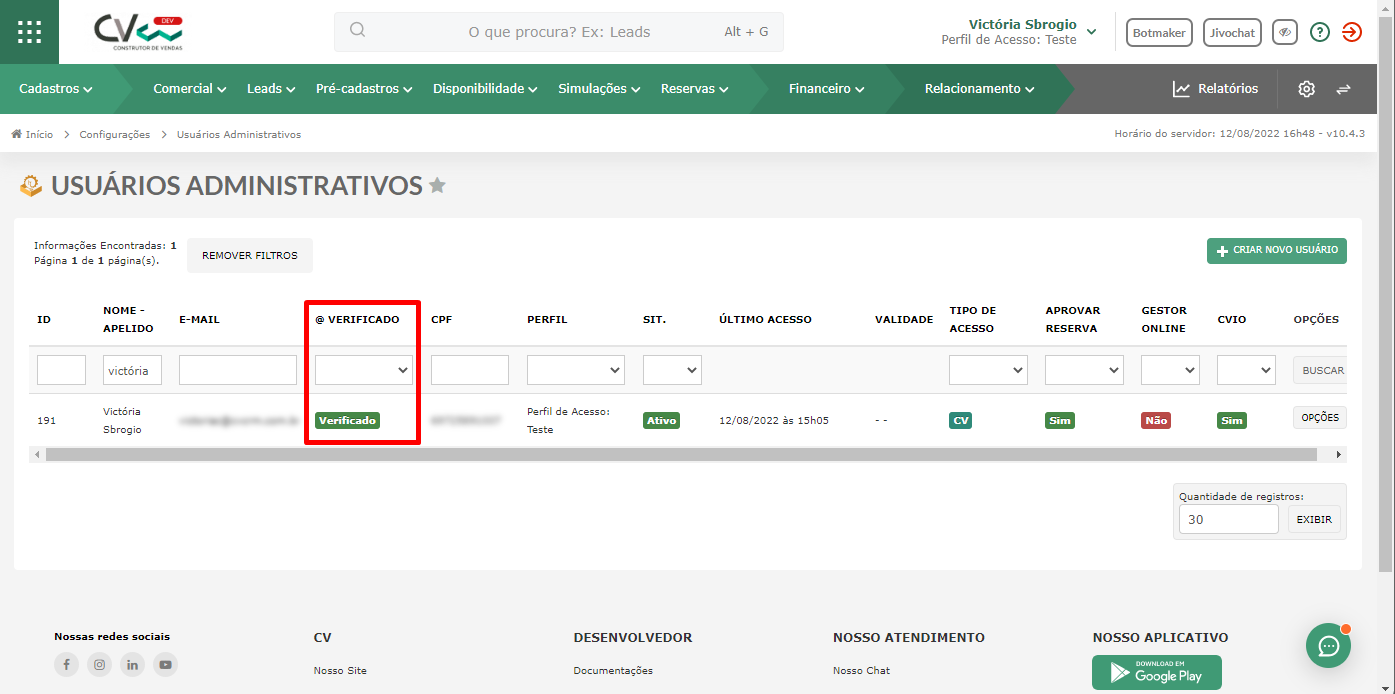Click the logout arrow icon

pos(1352,32)
